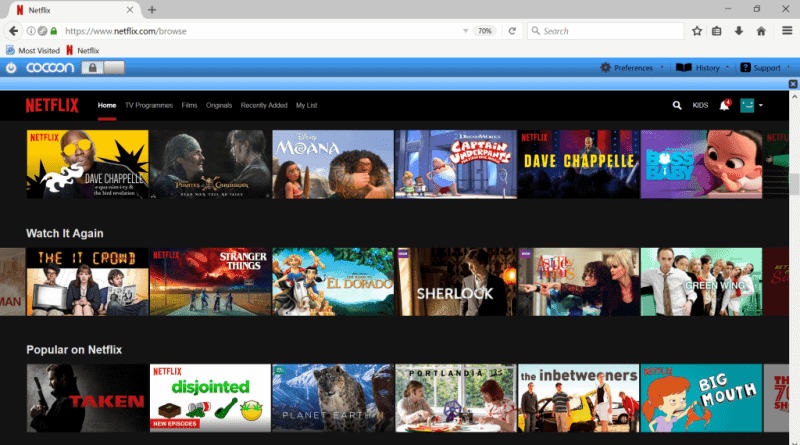800x445 pixels.
Task: Bookmark this page with the star icon
Action: [697, 31]
